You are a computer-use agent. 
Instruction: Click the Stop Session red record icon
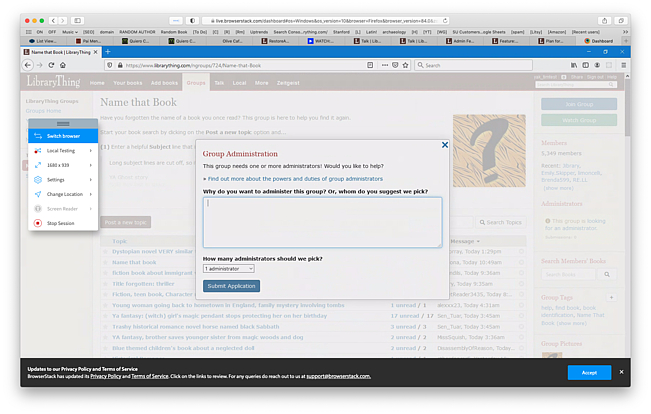38,223
